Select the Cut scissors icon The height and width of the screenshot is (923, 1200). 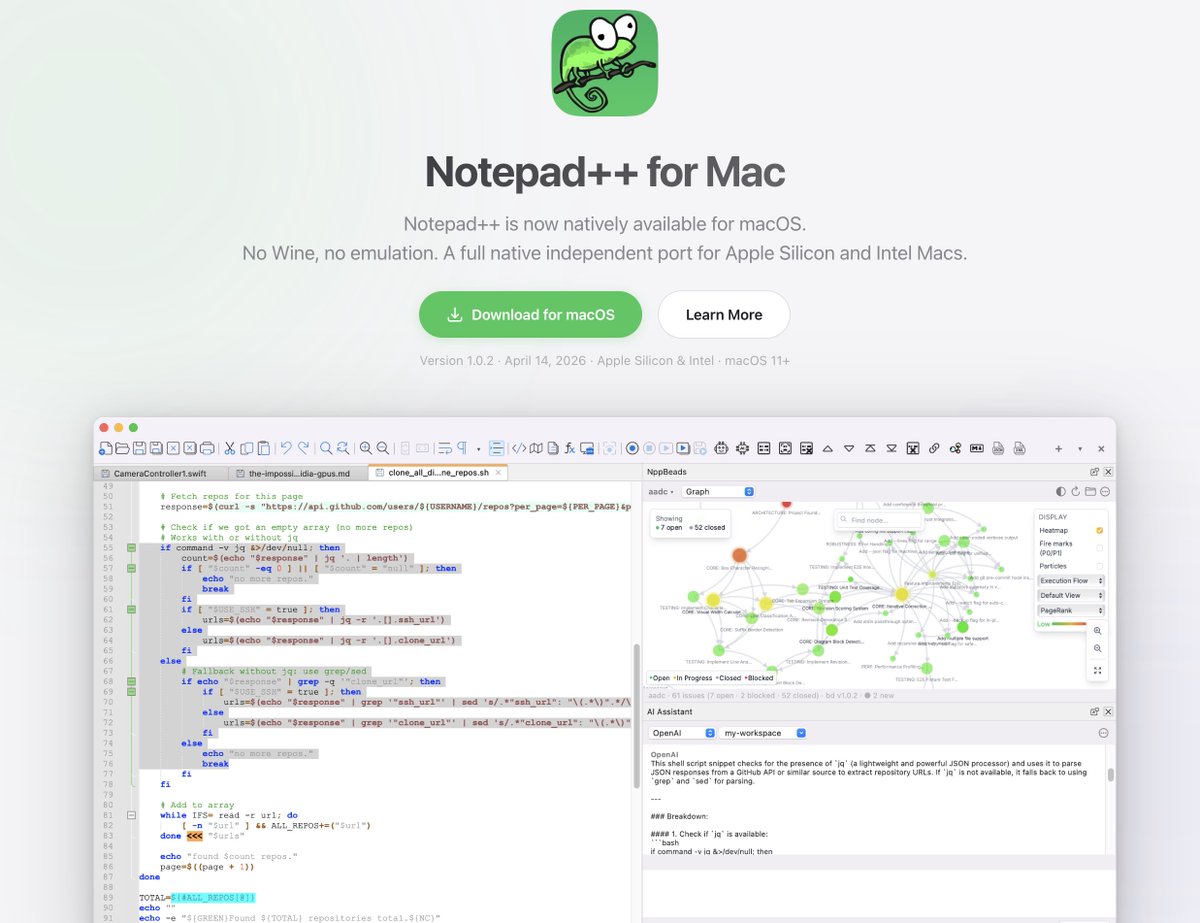pyautogui.click(x=230, y=449)
